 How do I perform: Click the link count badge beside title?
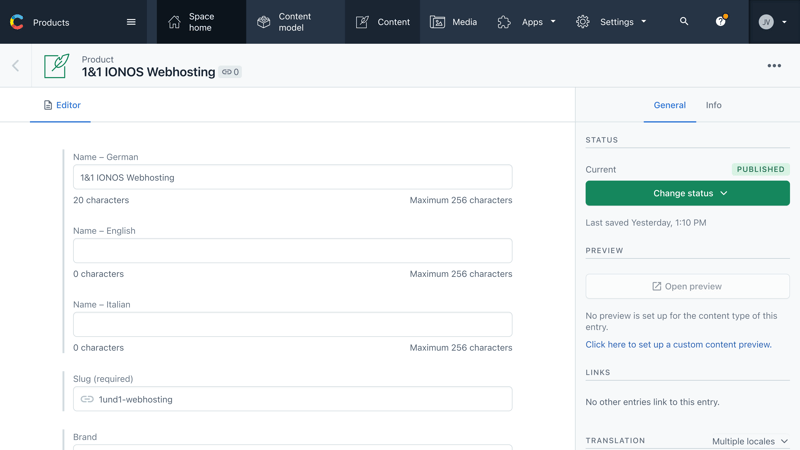[230, 72]
